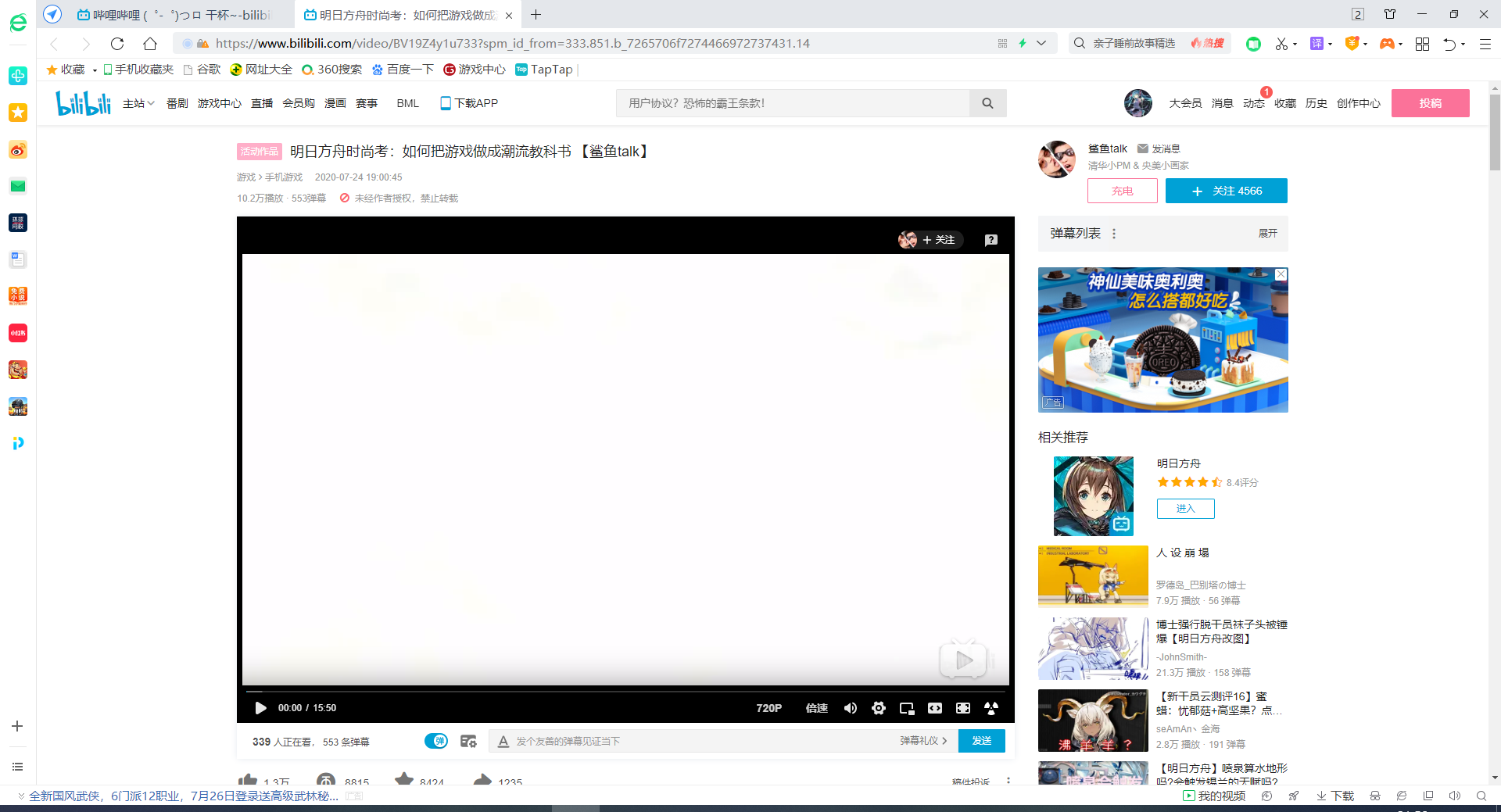Open 直播 live navigation item
The height and width of the screenshot is (812, 1501).
pos(262,103)
